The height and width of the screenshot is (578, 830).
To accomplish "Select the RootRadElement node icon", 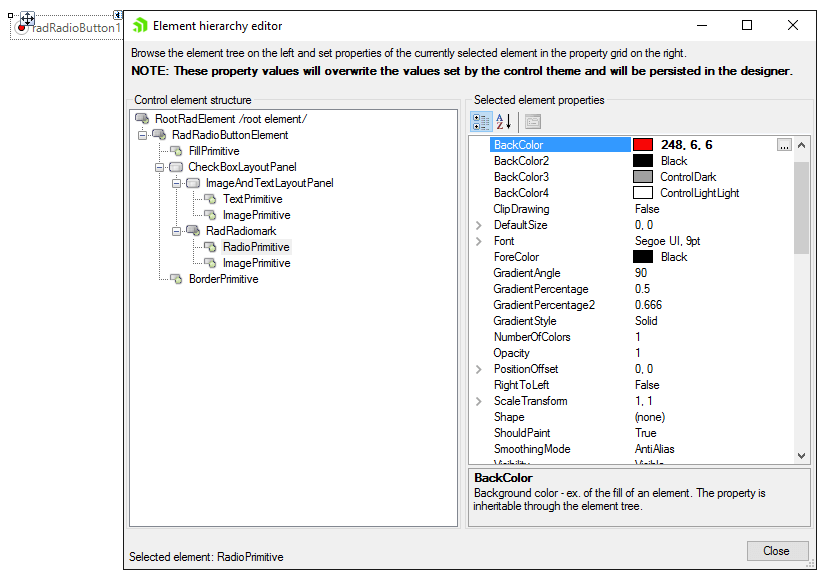I will (142, 118).
